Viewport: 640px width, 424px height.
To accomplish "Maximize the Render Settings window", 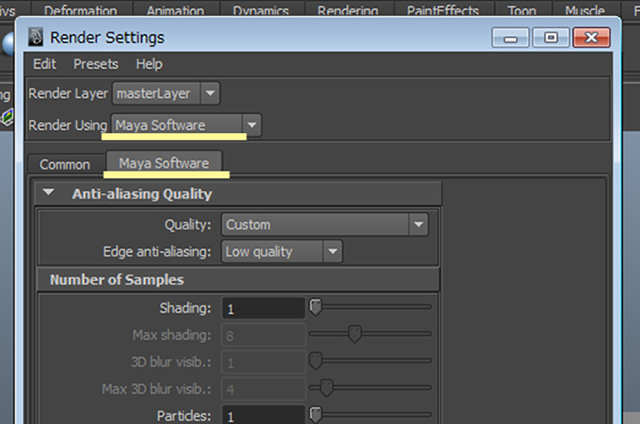I will coord(551,38).
